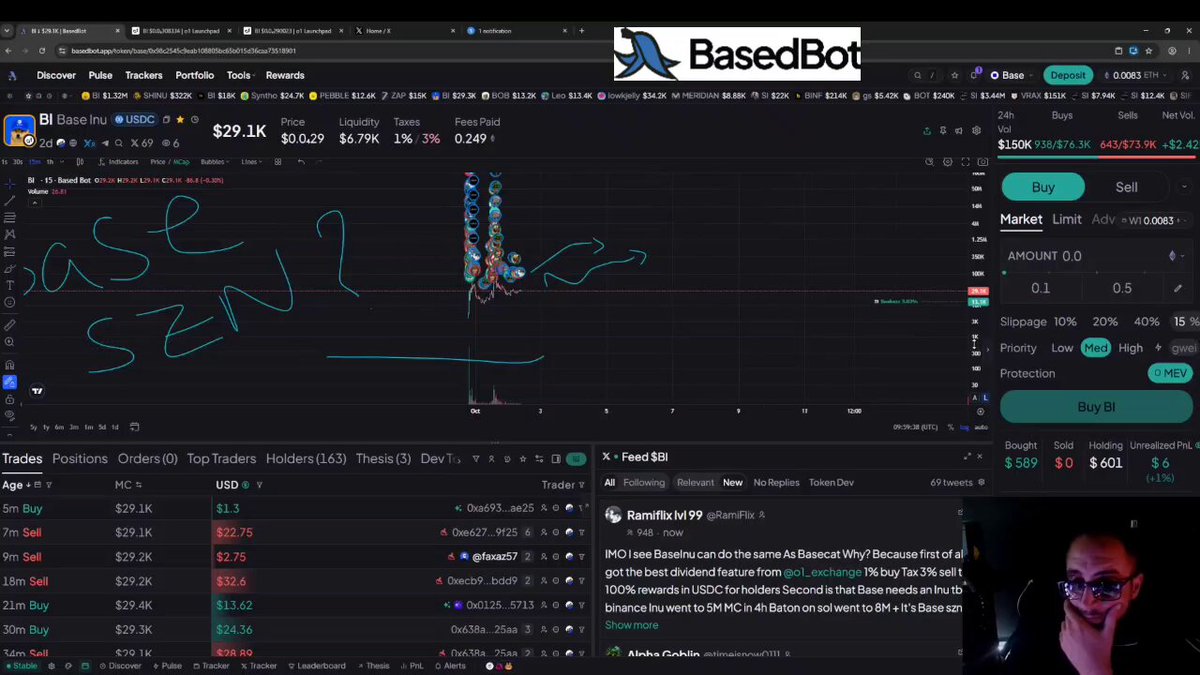This screenshot has height=675, width=1200.
Task: Open the Lines chart dropdown
Action: [x=251, y=162]
